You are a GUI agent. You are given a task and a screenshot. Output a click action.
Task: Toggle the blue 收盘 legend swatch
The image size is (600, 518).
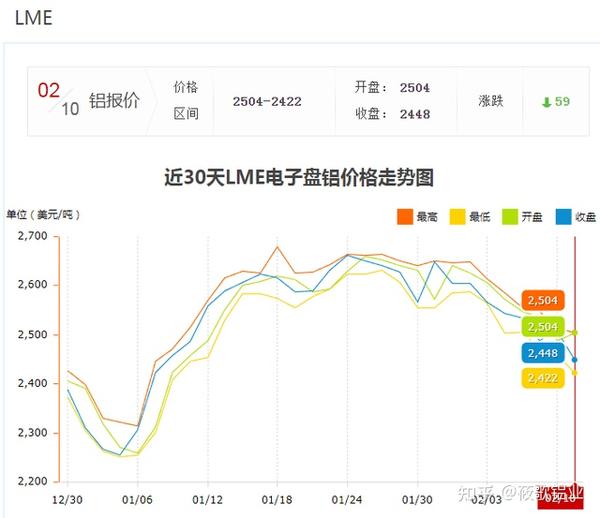[x=563, y=217]
